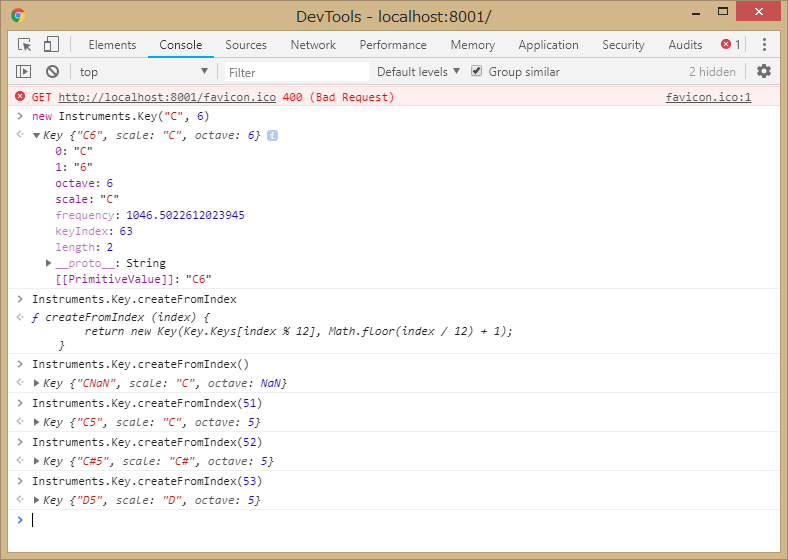Click the info badge beside the C6 Key object
This screenshot has width=788, height=560.
[x=272, y=136]
